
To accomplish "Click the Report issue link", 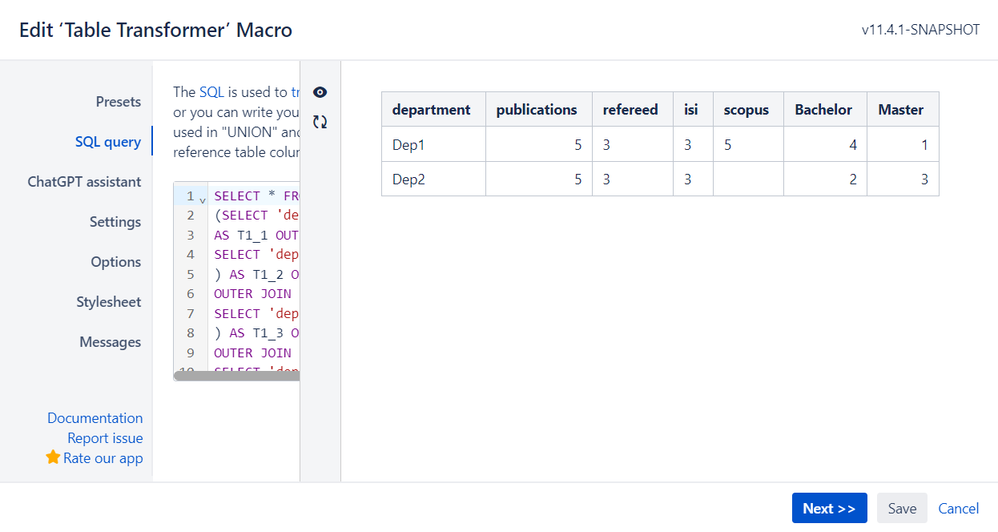I will tap(105, 438).
